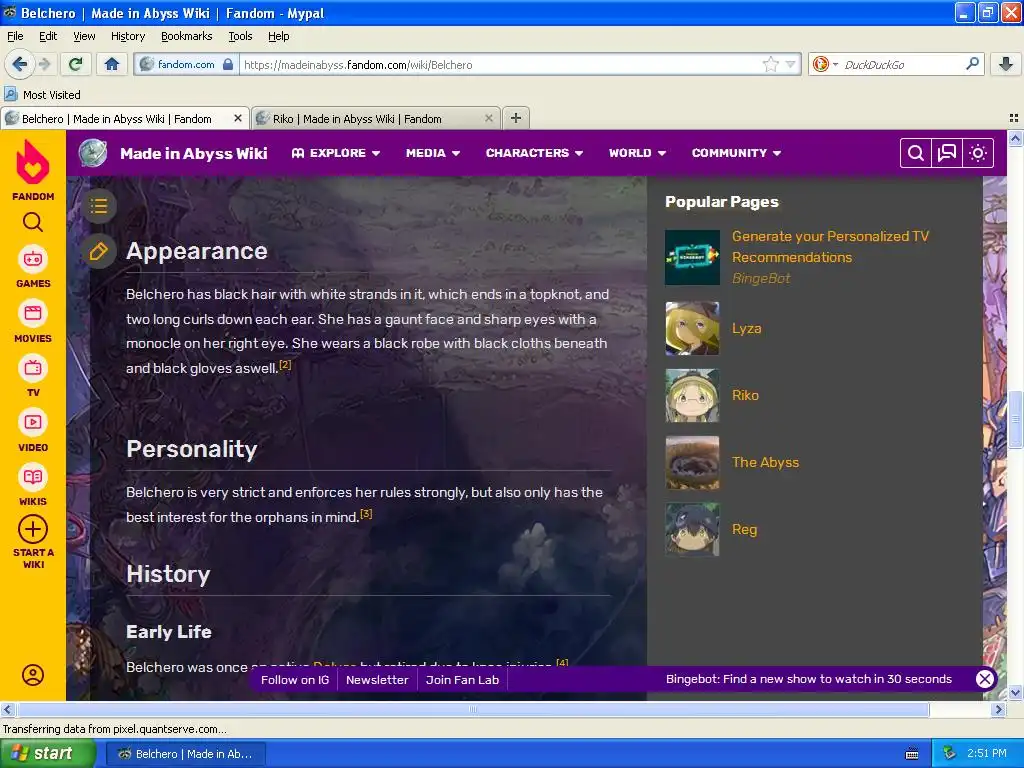Close the Belchero tab
The height and width of the screenshot is (768, 1024).
click(x=238, y=118)
